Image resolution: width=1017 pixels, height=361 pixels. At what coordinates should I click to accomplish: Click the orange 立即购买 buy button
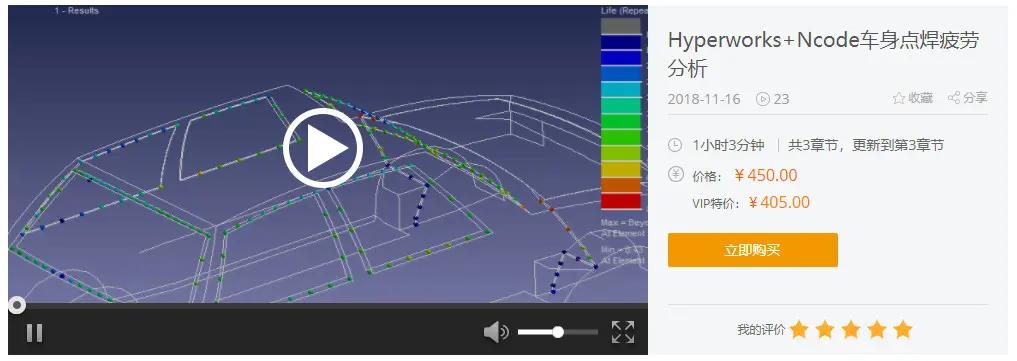(752, 250)
